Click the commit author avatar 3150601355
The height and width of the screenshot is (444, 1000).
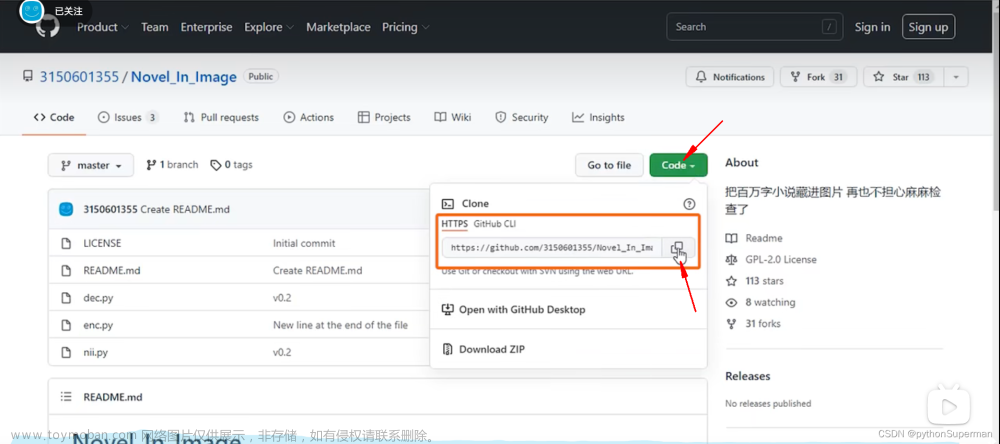(66, 209)
